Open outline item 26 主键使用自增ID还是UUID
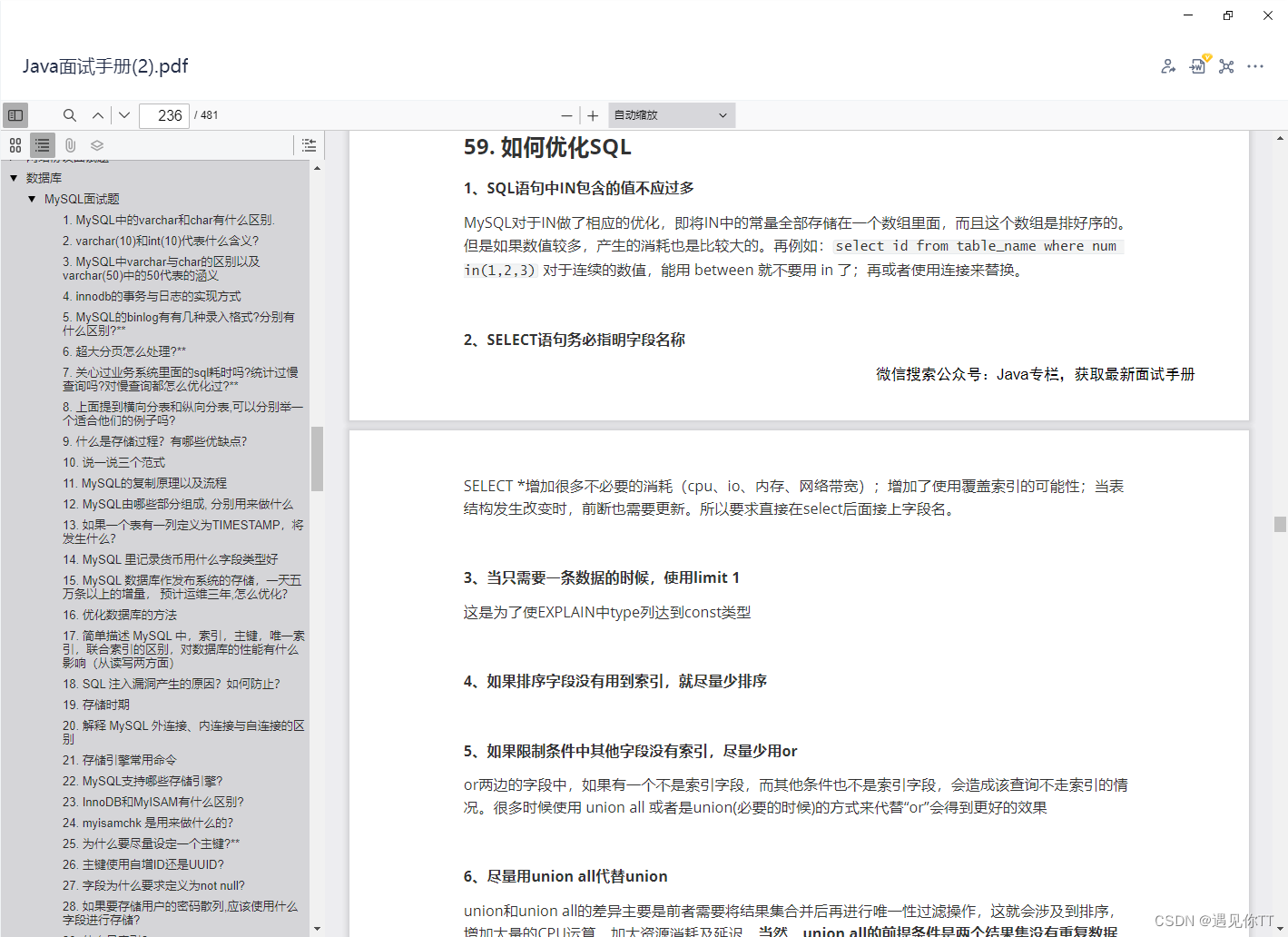1288x937 pixels. [143, 864]
